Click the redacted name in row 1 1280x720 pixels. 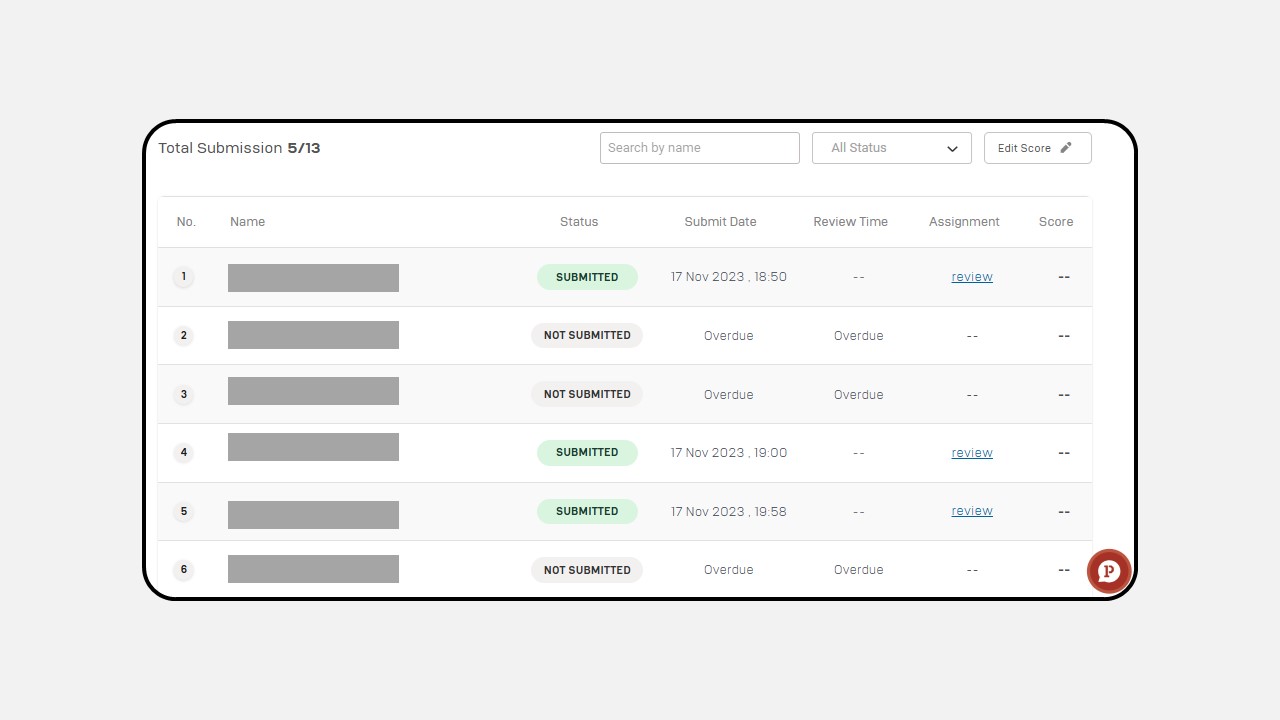click(x=313, y=278)
